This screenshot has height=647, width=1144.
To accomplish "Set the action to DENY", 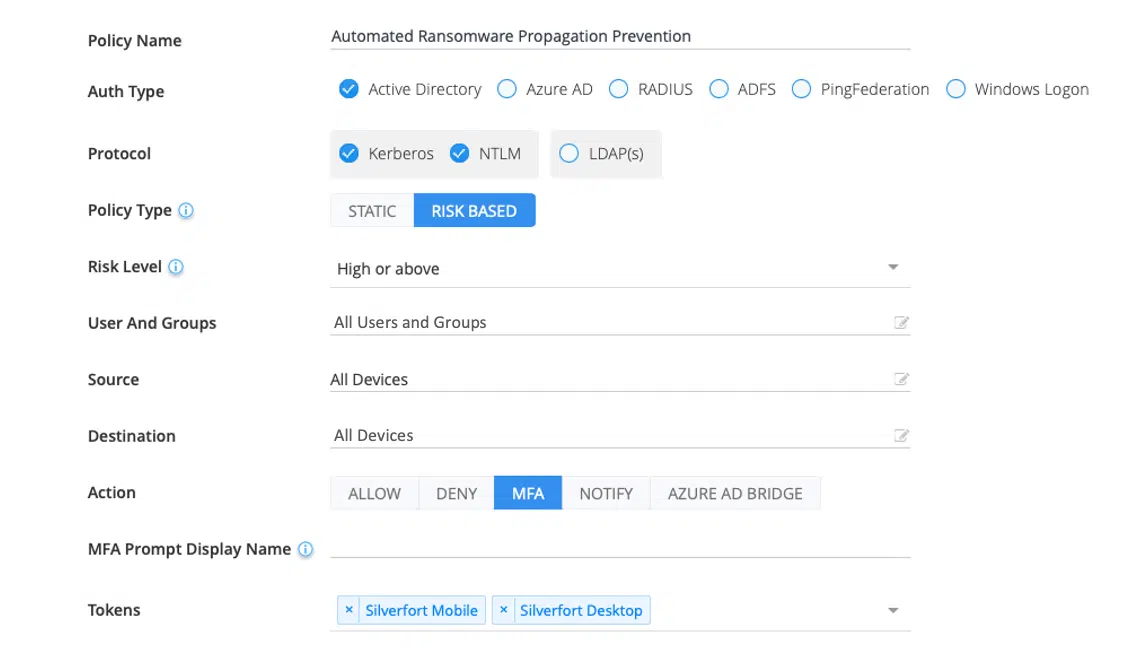I will (x=456, y=492).
